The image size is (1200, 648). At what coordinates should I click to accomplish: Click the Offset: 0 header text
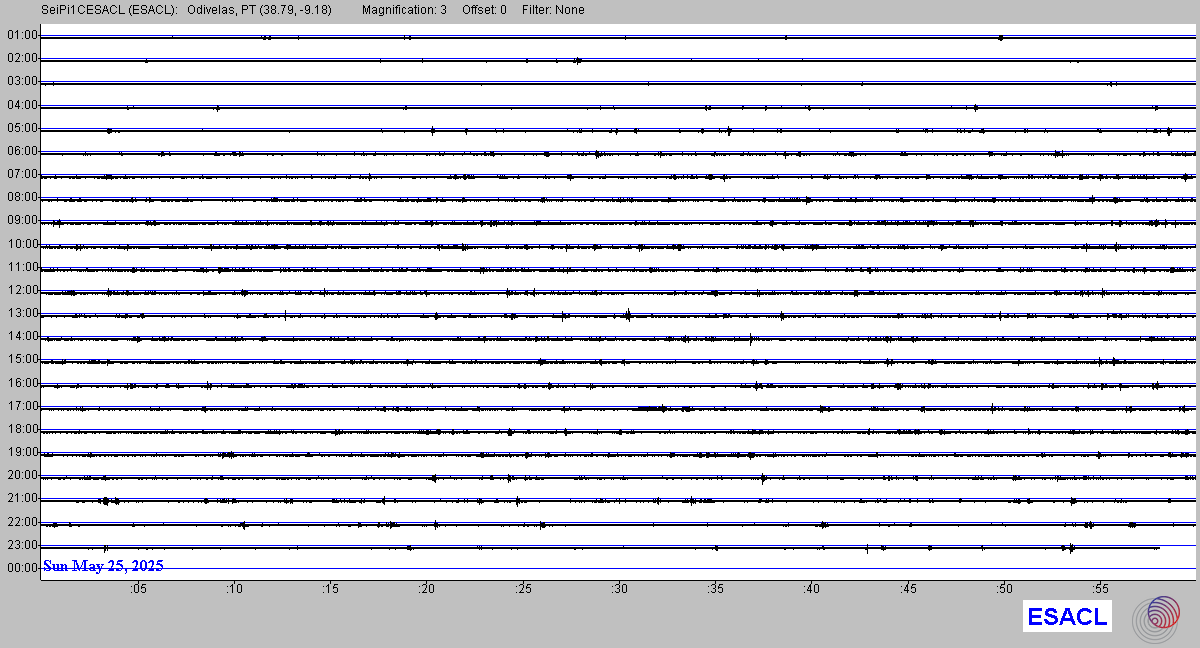(484, 10)
